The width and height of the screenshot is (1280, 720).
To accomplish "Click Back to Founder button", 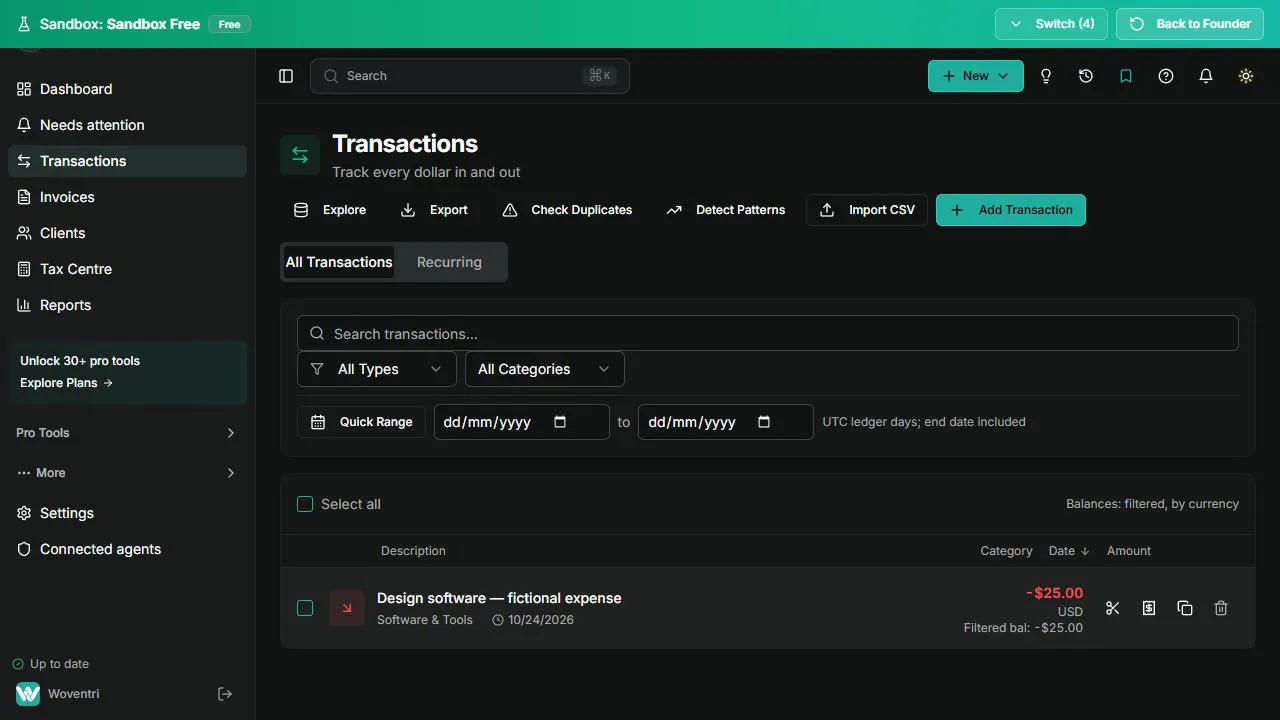I will 1190,24.
